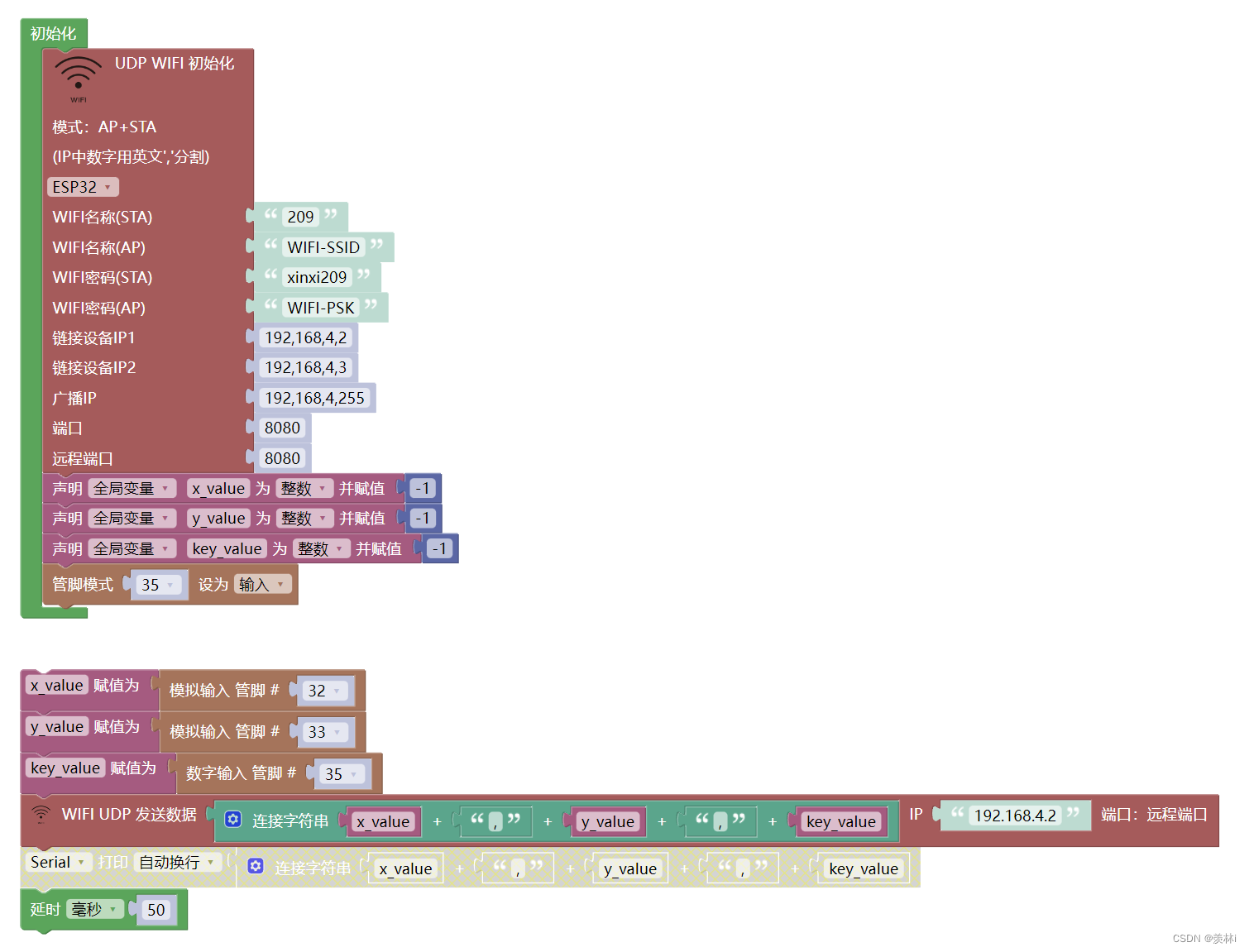Edit the remote IP field 192.168.4.2
This screenshot has width=1249, height=952.
pos(1016,815)
